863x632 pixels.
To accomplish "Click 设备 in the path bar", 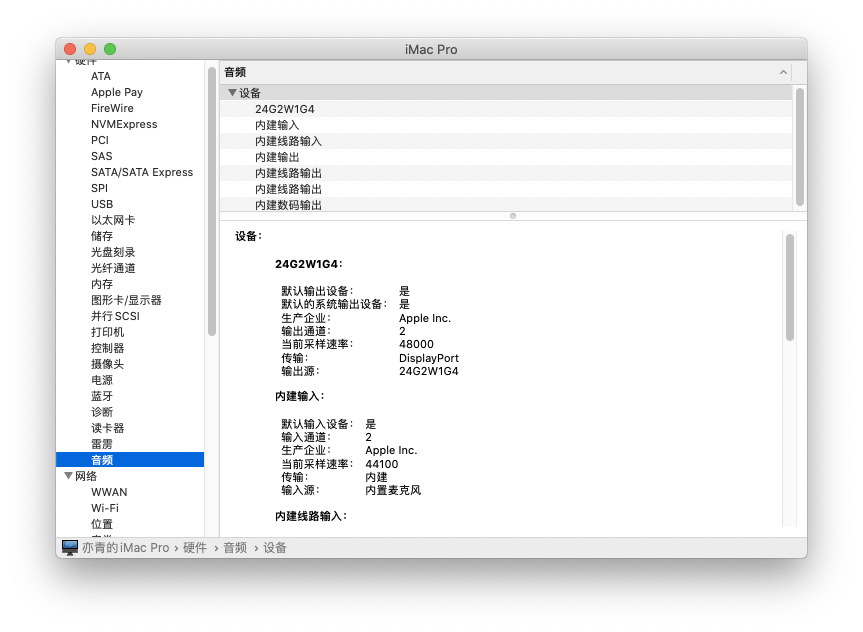I will (x=275, y=547).
